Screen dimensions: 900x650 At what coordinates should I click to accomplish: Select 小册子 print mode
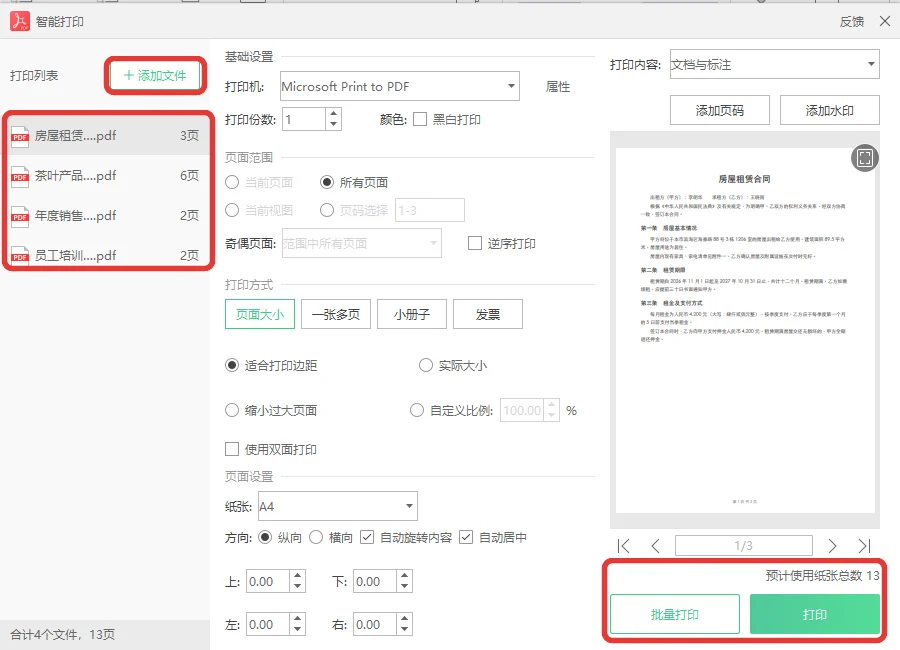(412, 314)
